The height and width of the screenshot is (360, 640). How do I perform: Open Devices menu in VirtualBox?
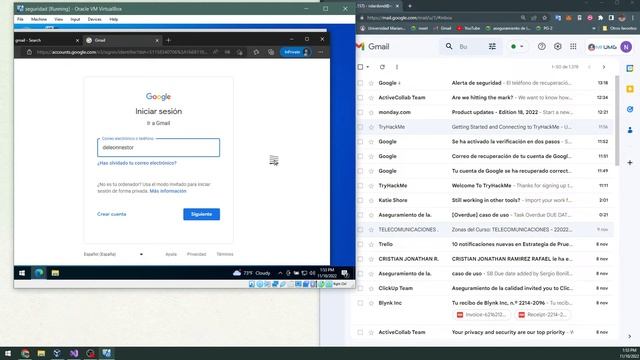pos(94,19)
